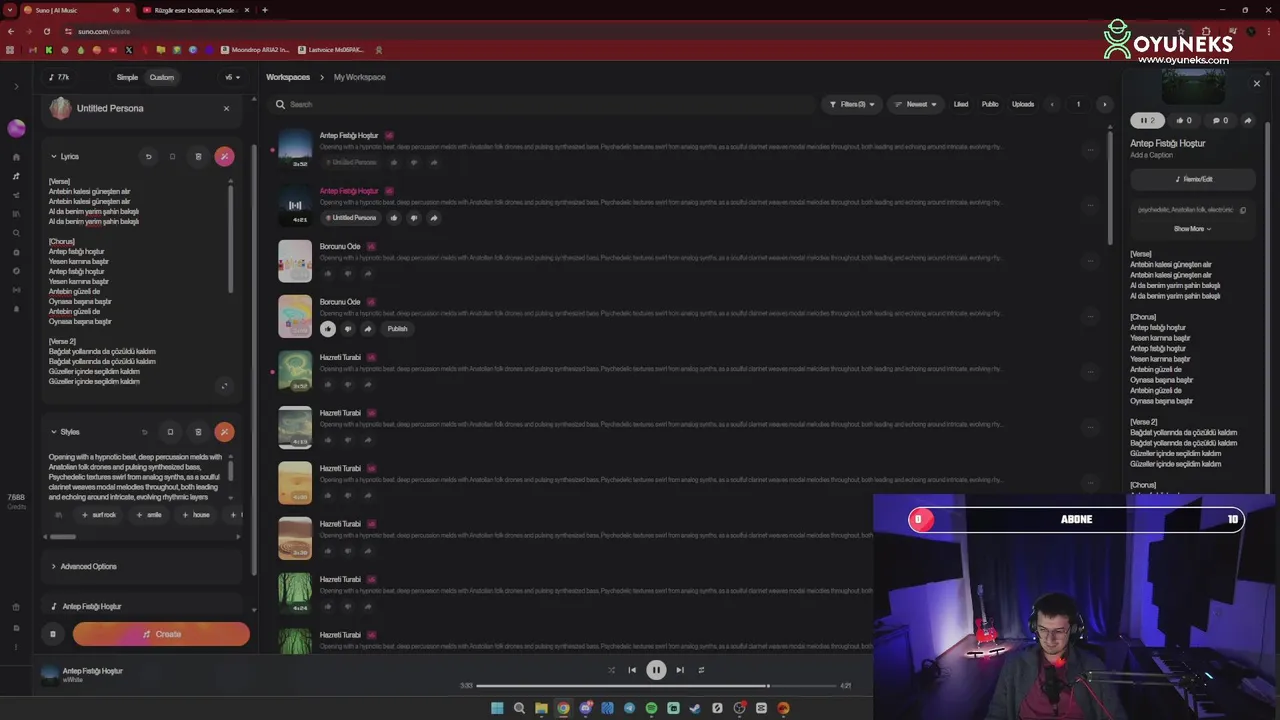1280x720 pixels.
Task: Undo lyrics changes with the Lyrics undo icon
Action: pos(148,156)
